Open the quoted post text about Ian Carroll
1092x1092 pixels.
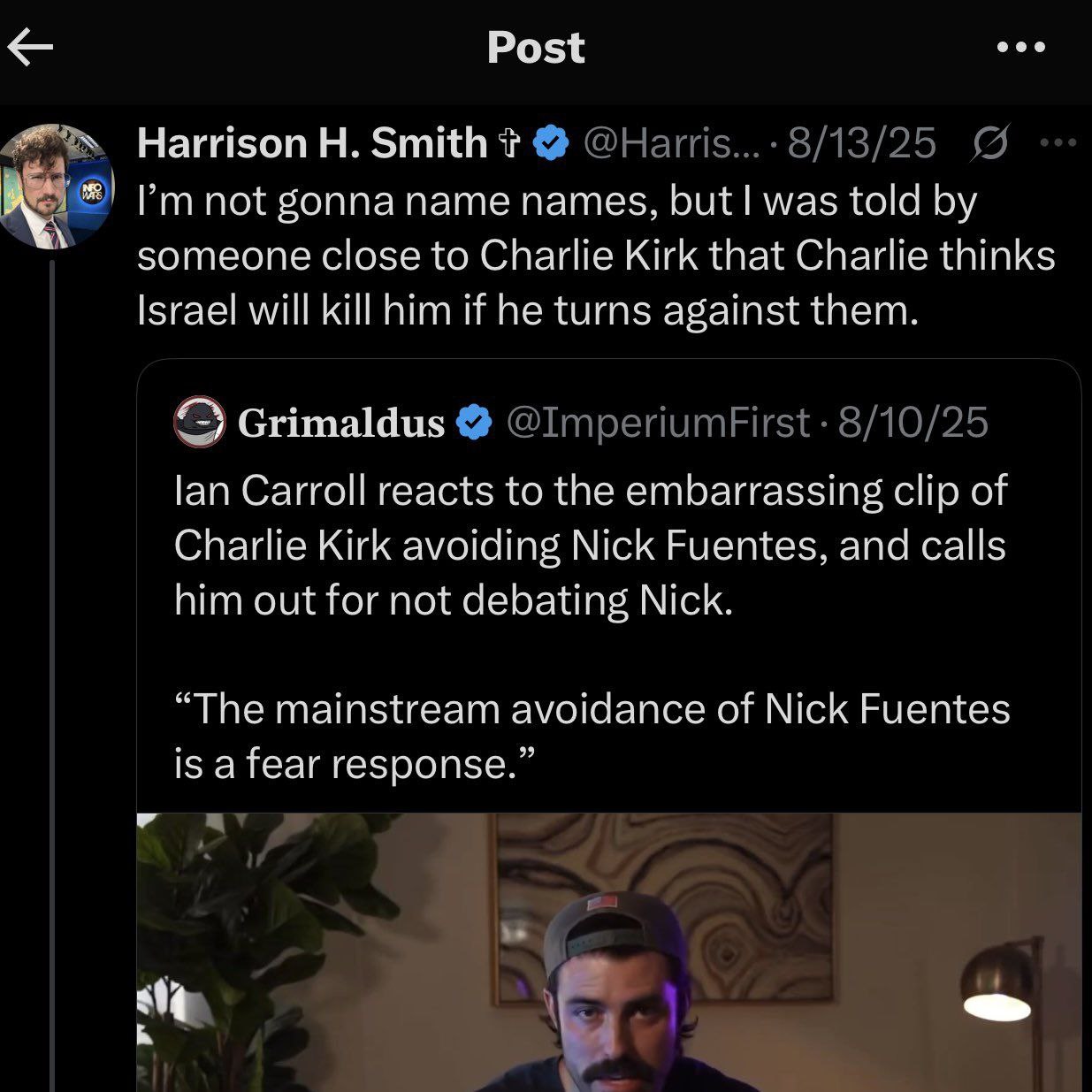(590, 545)
